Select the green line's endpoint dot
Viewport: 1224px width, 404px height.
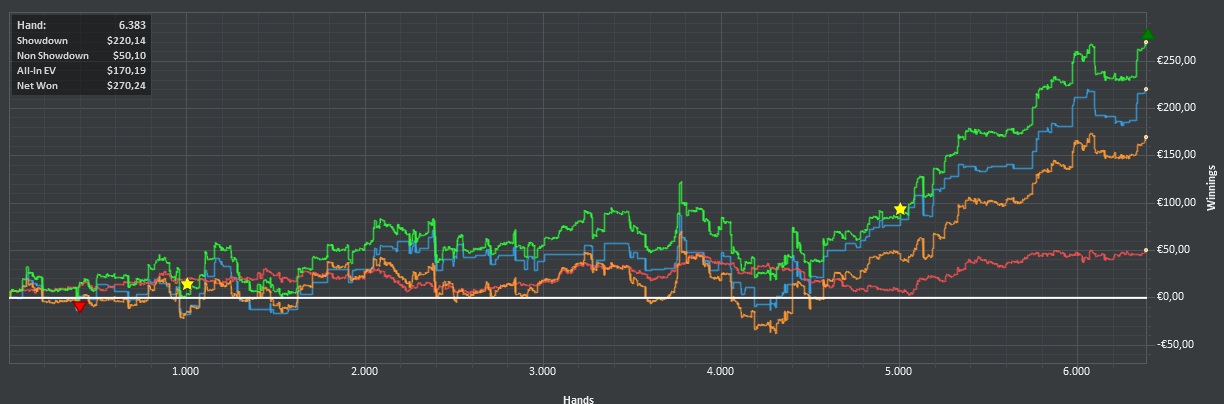pos(1146,43)
